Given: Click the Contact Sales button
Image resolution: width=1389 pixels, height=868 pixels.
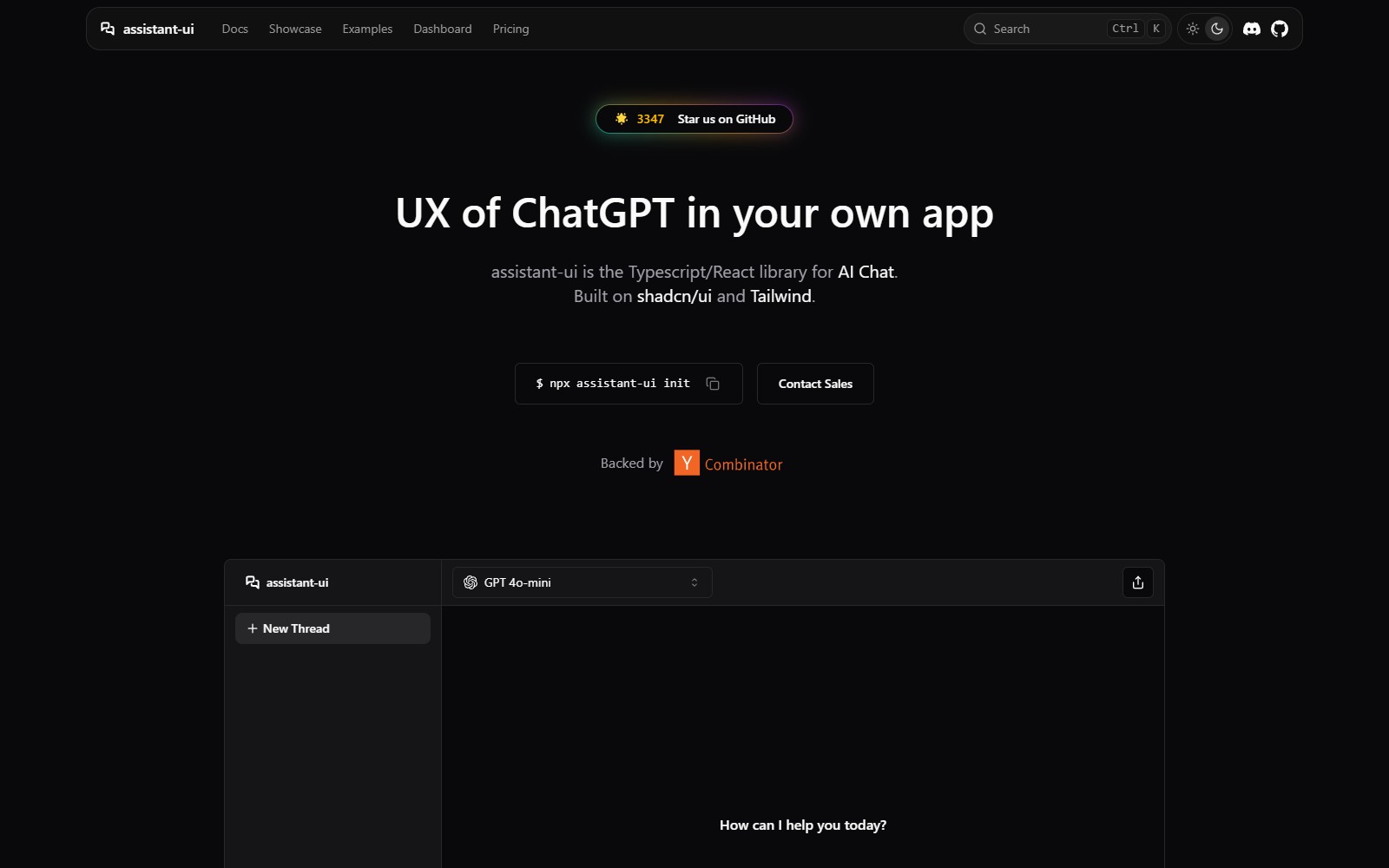Looking at the screenshot, I should [x=815, y=384].
